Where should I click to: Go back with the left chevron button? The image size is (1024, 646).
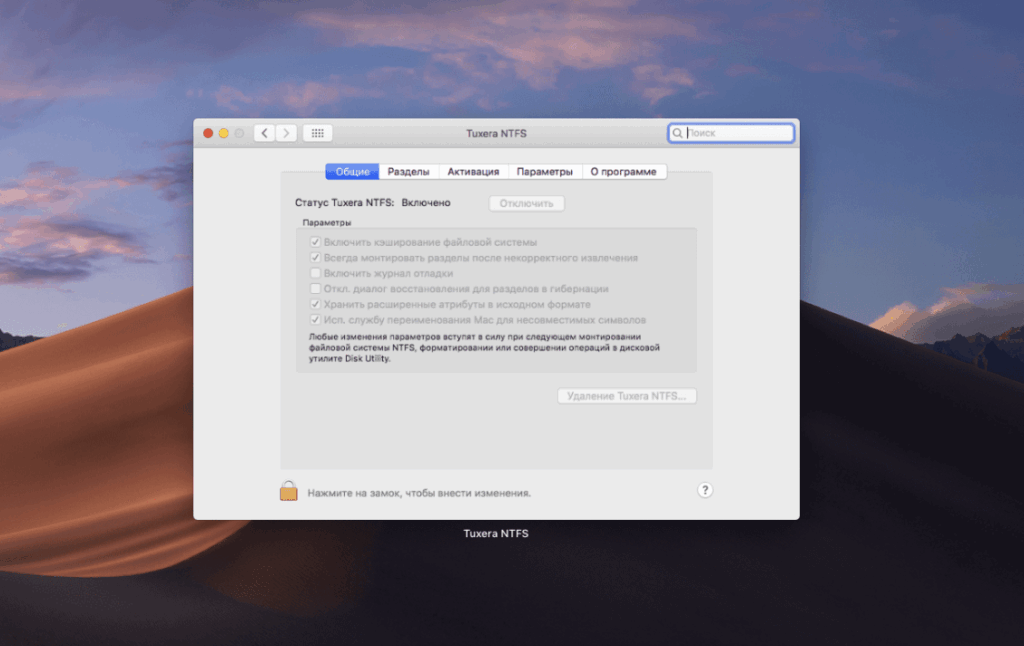[264, 133]
